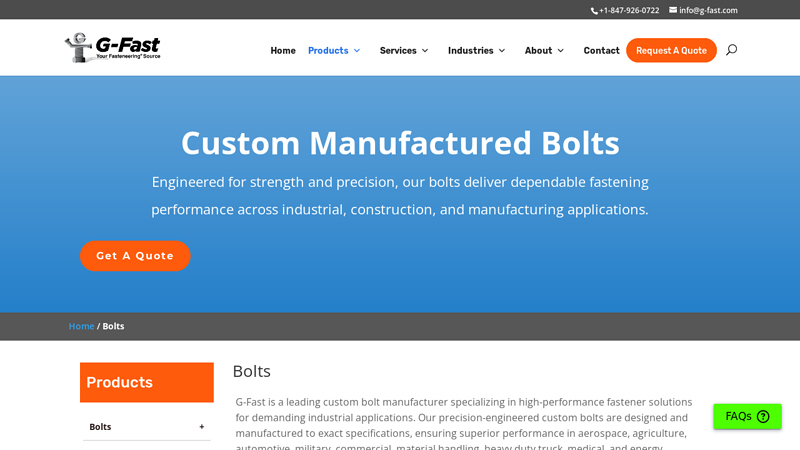Go to the Home menu item
The height and width of the screenshot is (450, 800).
pyautogui.click(x=283, y=51)
